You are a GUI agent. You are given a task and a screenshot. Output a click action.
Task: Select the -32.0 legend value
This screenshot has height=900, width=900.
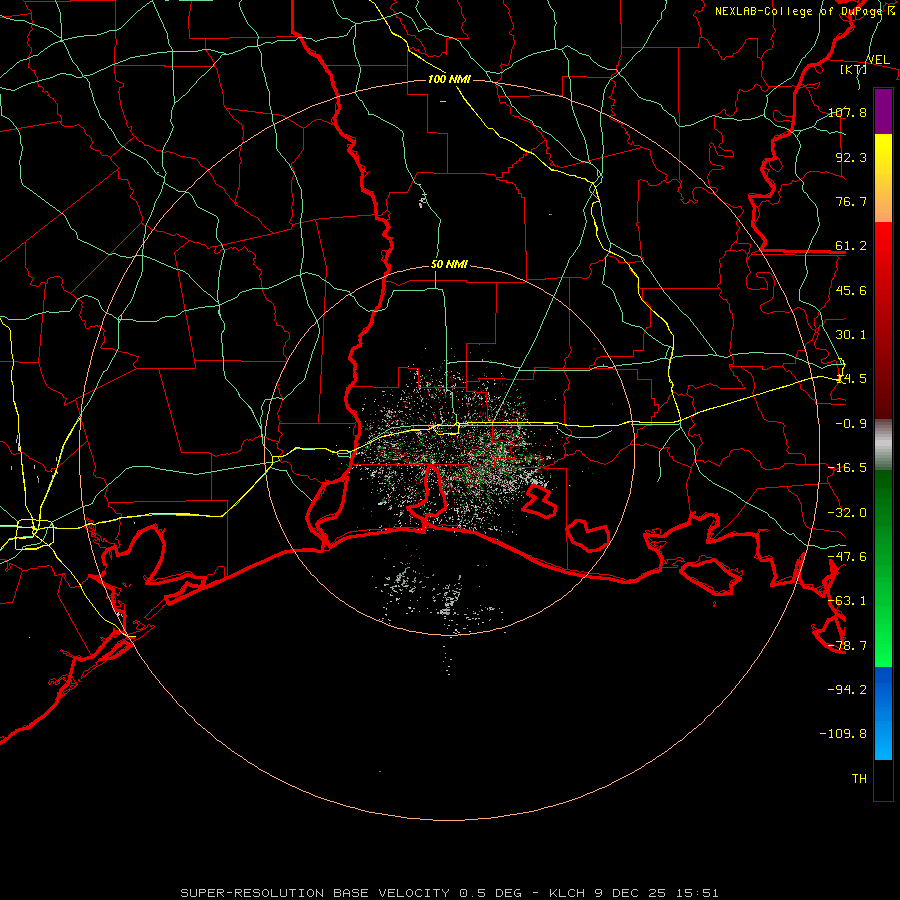click(x=847, y=513)
